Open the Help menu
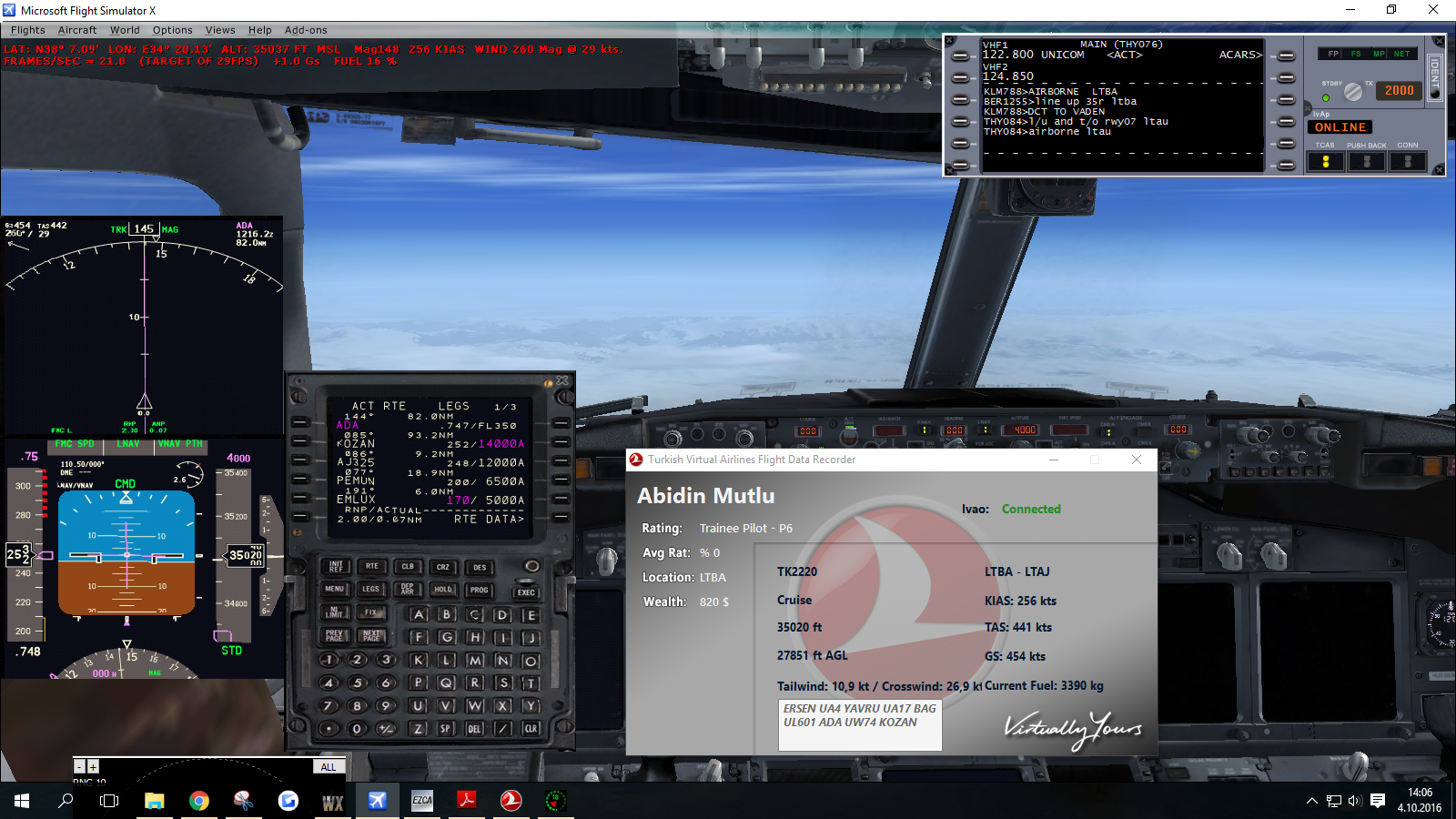This screenshot has height=819, width=1456. pos(260,30)
